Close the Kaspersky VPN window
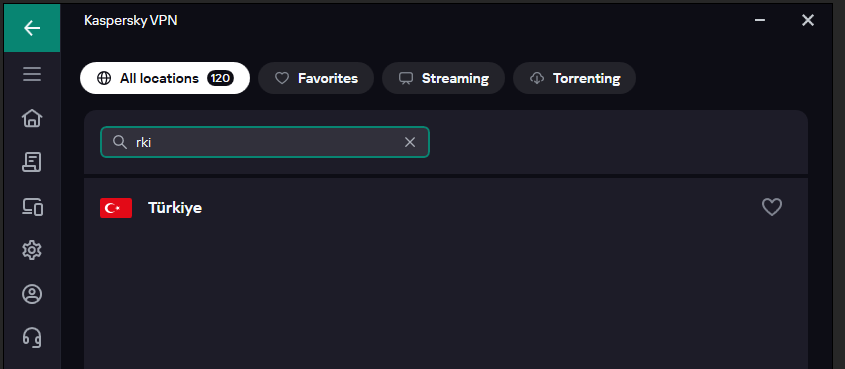845x369 pixels. click(x=807, y=20)
